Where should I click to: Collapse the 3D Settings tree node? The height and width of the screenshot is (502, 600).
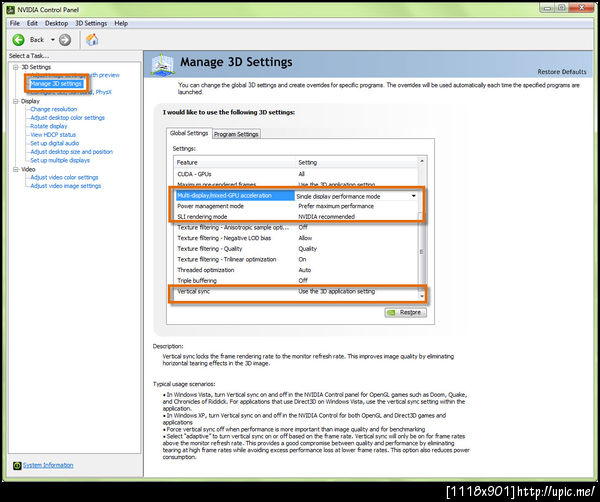[16, 67]
